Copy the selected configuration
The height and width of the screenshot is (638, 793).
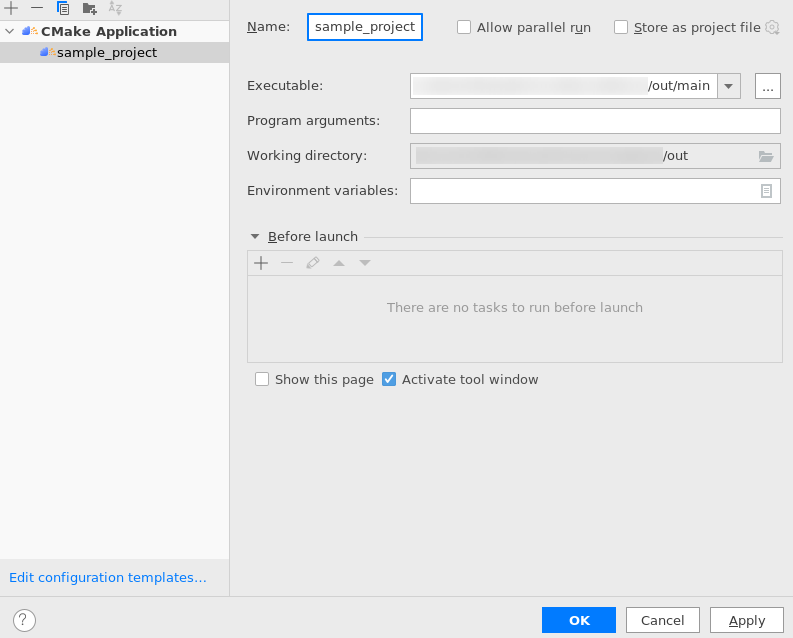tap(63, 8)
